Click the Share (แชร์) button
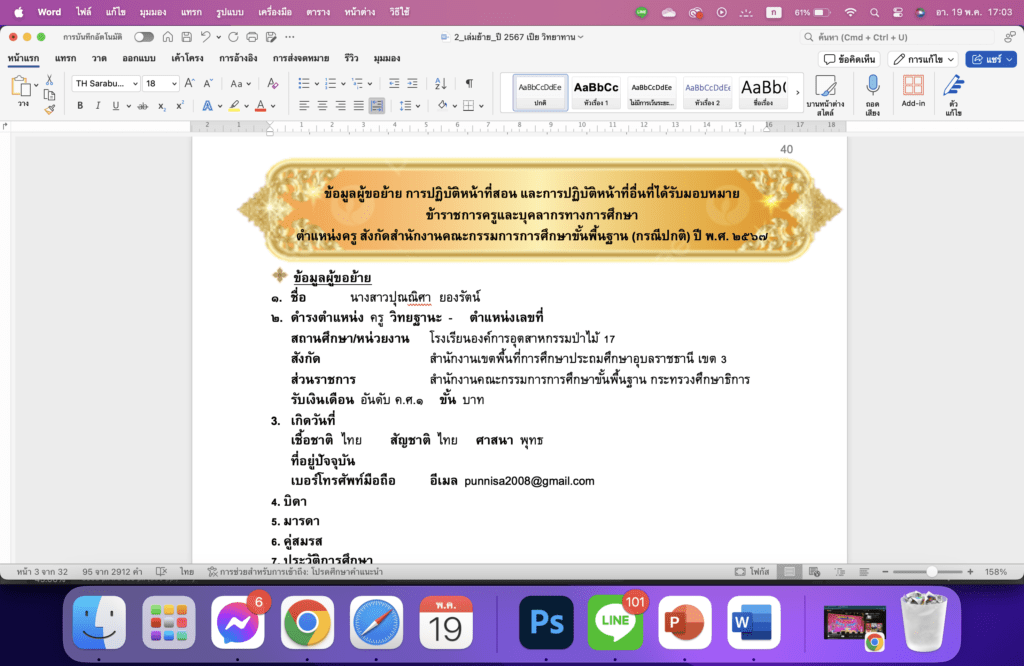1024x666 pixels. (x=991, y=59)
